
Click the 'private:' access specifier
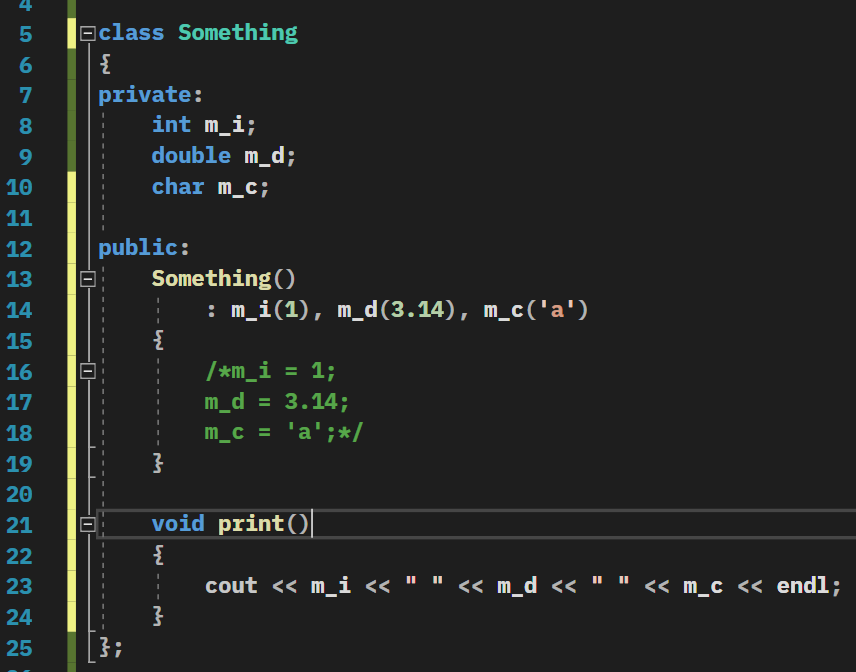(150, 95)
